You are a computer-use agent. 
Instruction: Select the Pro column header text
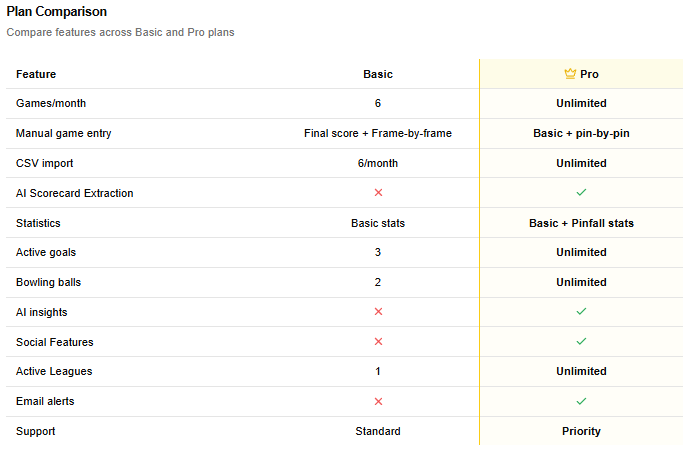(x=590, y=74)
